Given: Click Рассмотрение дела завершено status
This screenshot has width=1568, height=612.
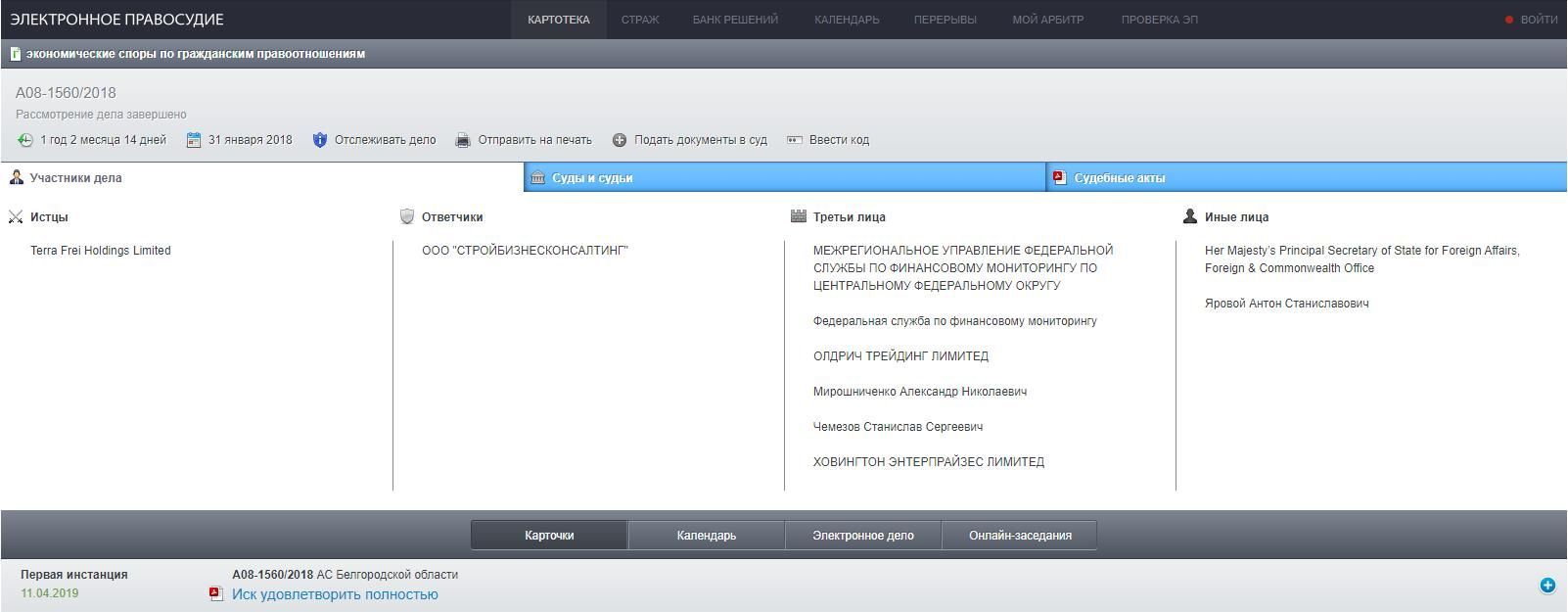Looking at the screenshot, I should pos(101,115).
